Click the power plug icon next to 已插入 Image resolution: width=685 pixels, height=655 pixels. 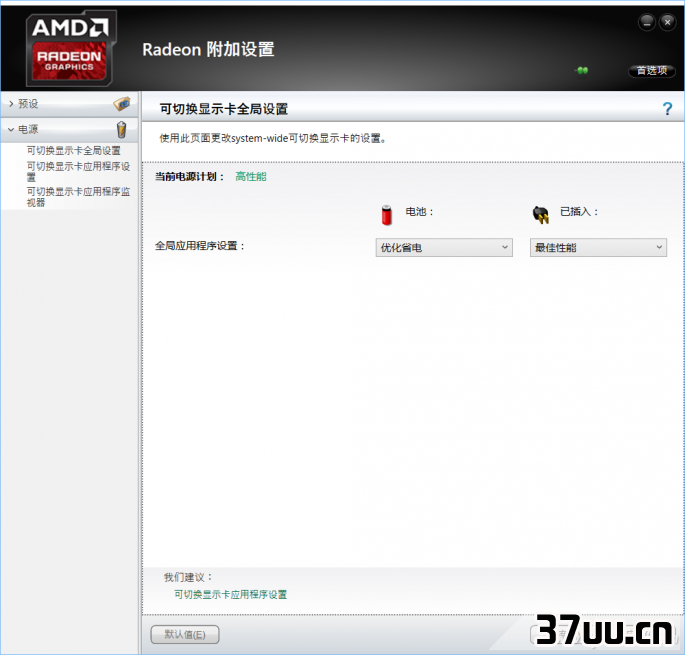[541, 215]
